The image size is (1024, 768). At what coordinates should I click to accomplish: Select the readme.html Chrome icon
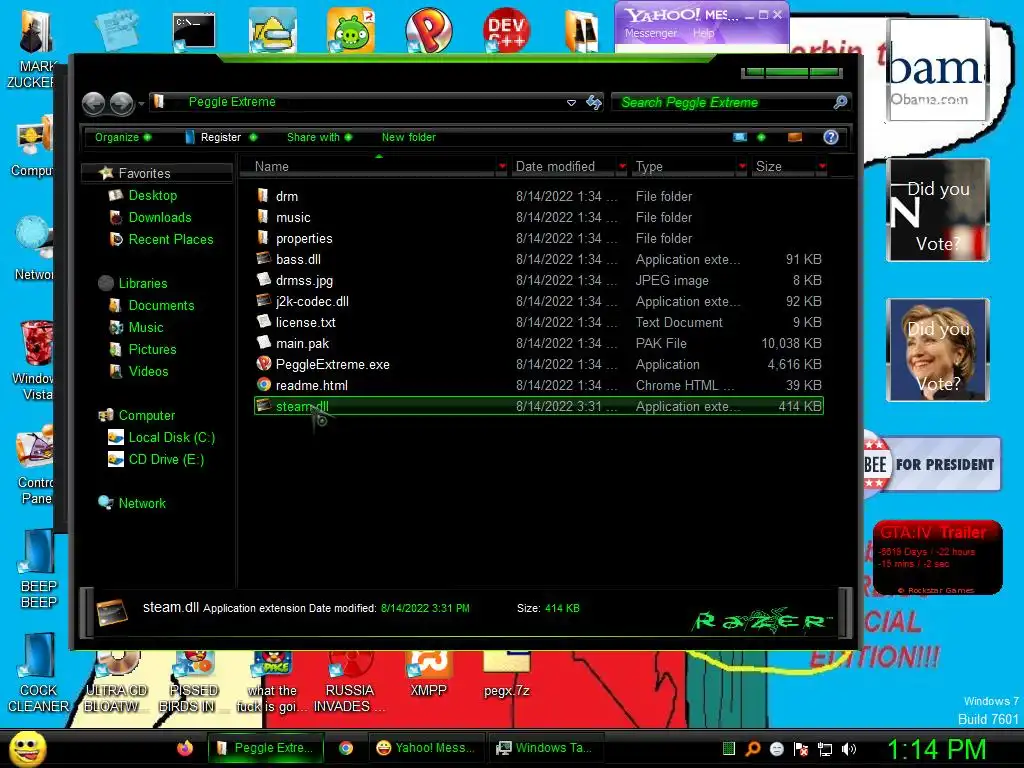coord(264,385)
